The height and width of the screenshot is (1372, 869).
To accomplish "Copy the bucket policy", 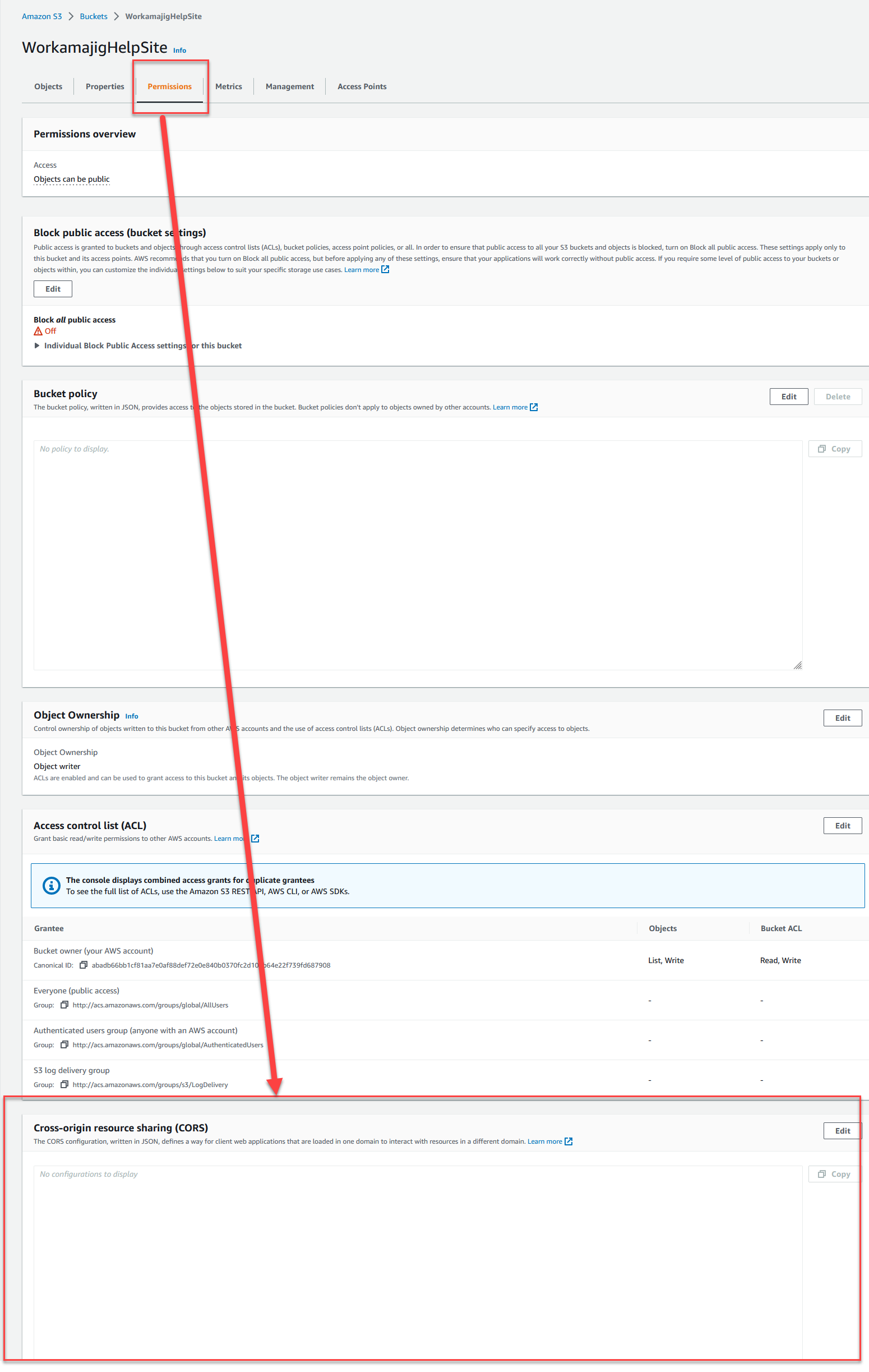I will (835, 449).
